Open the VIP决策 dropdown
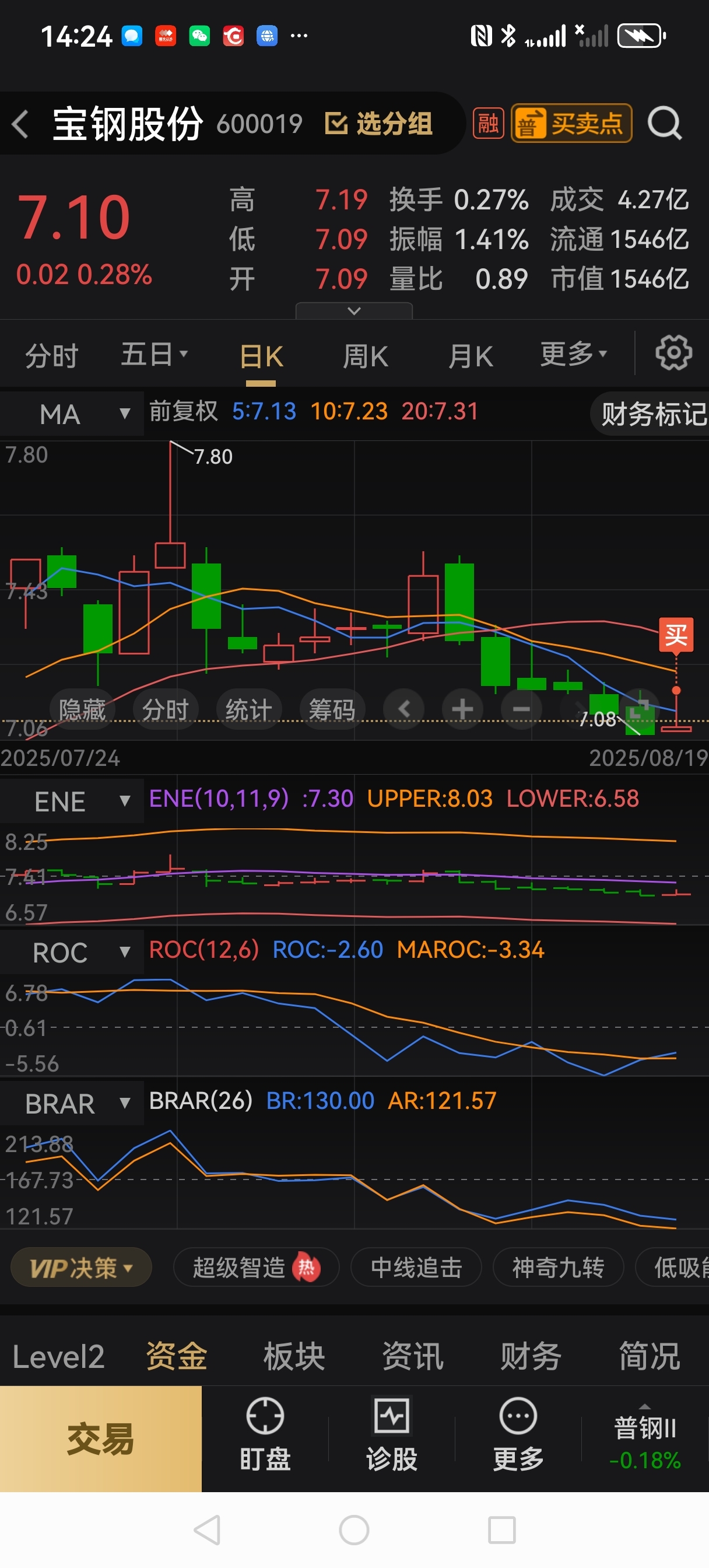Screen dimensions: 709x1568 pos(82,1268)
